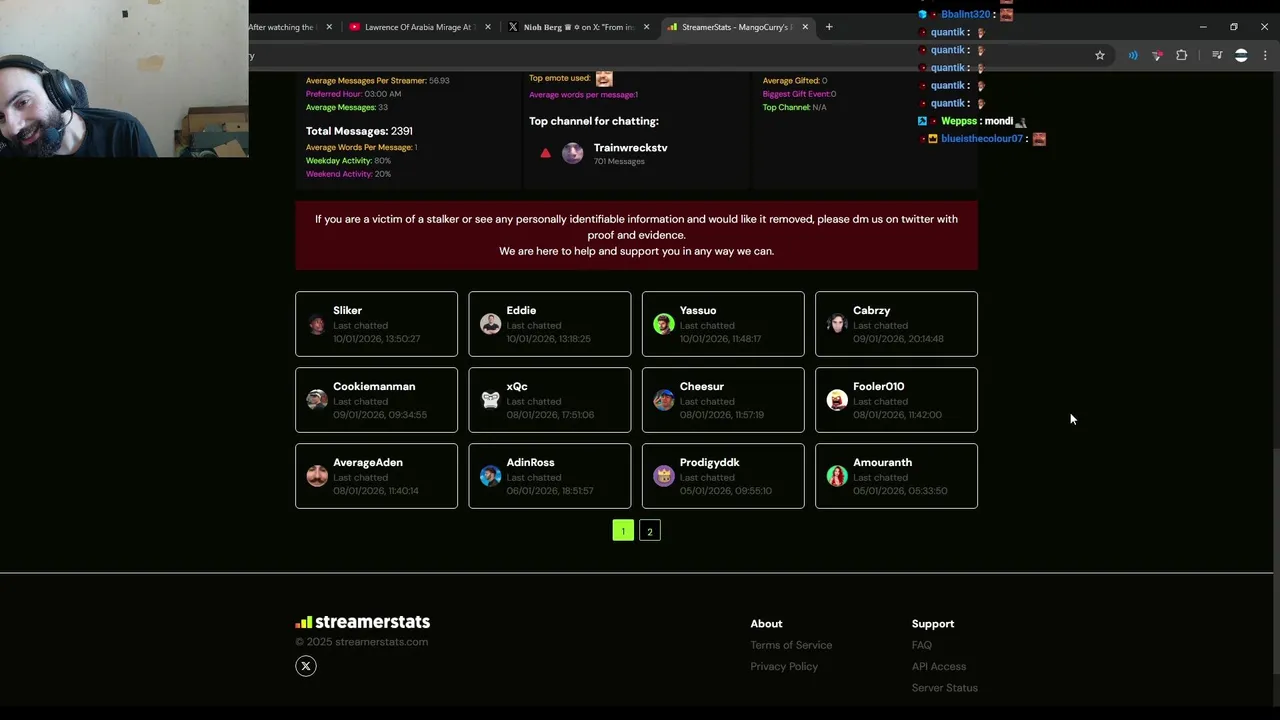The height and width of the screenshot is (720, 1280).
Task: Open the xQc streamer card
Action: tap(549, 400)
